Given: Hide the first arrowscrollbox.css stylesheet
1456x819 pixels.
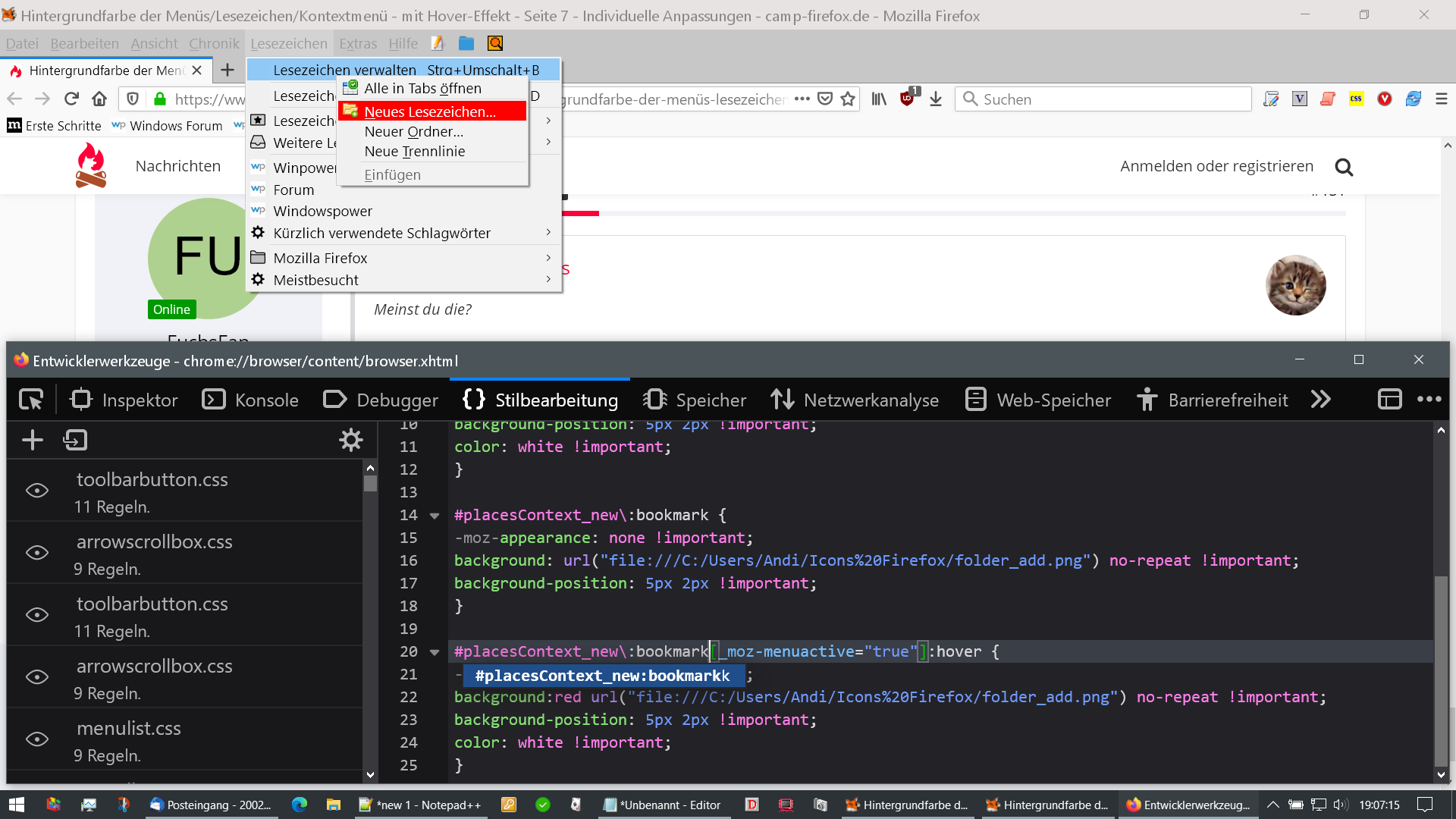Looking at the screenshot, I should (x=37, y=553).
